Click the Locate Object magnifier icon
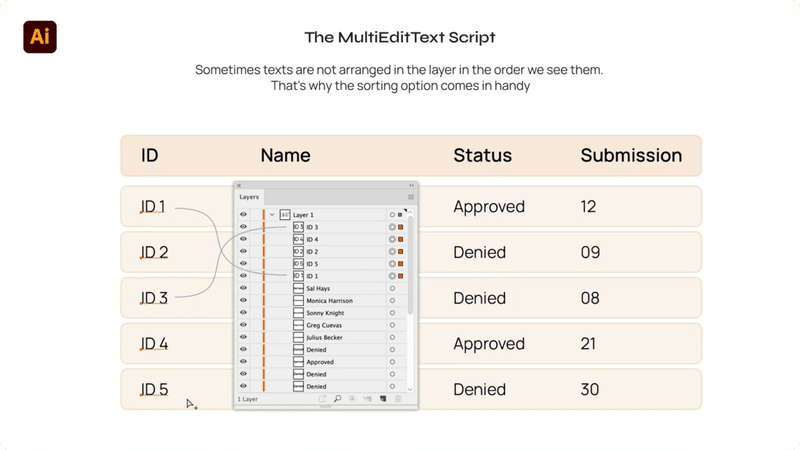Image resolution: width=800 pixels, height=450 pixels. tap(338, 399)
